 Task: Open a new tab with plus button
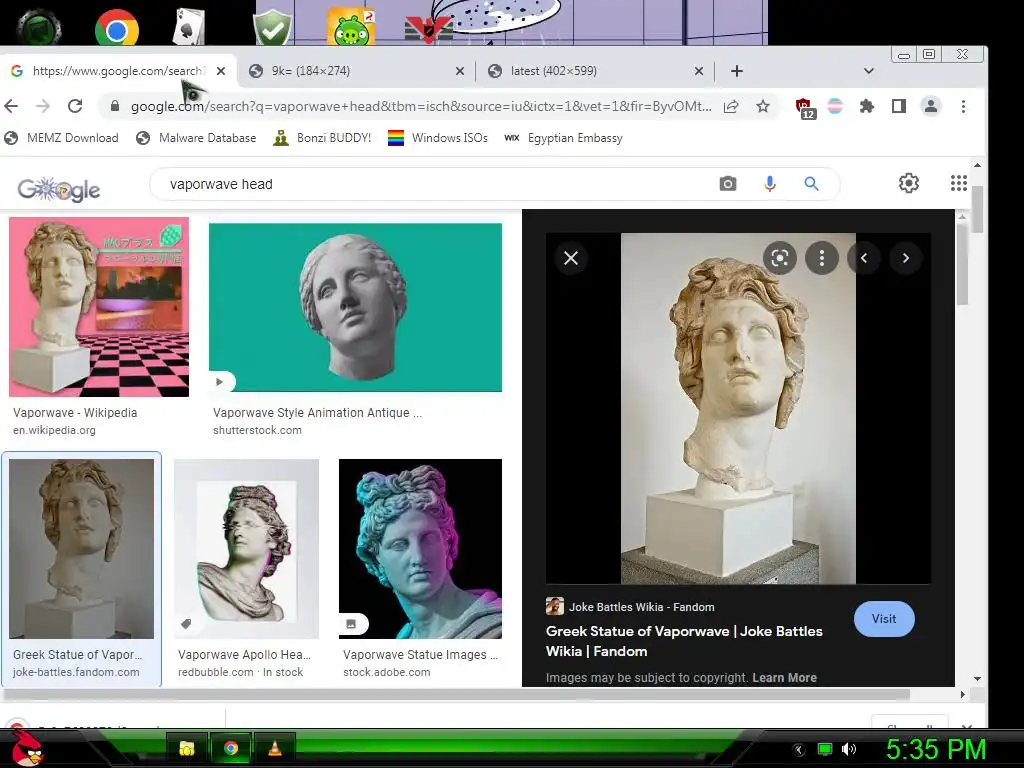737,71
